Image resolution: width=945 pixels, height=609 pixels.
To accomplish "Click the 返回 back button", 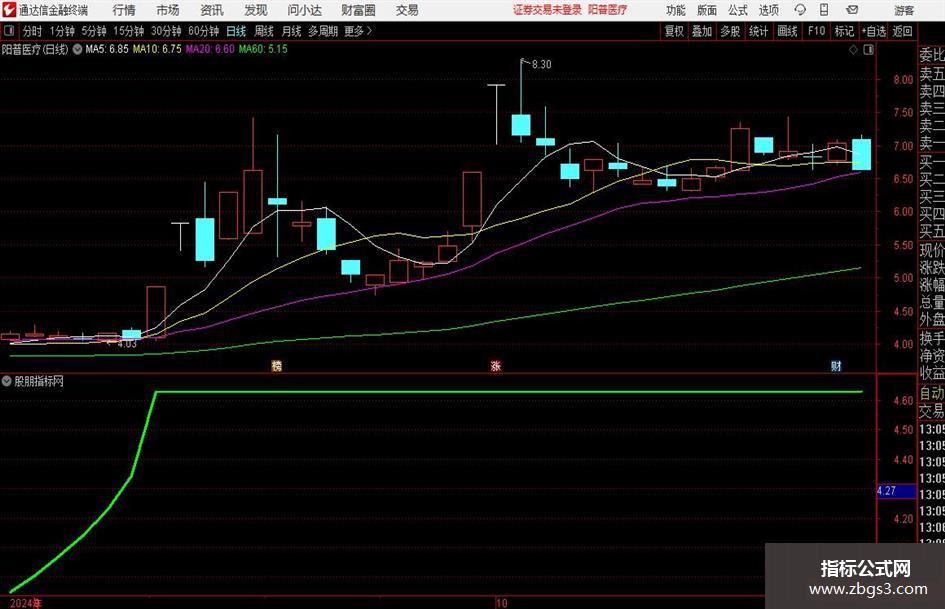I will click(x=902, y=31).
